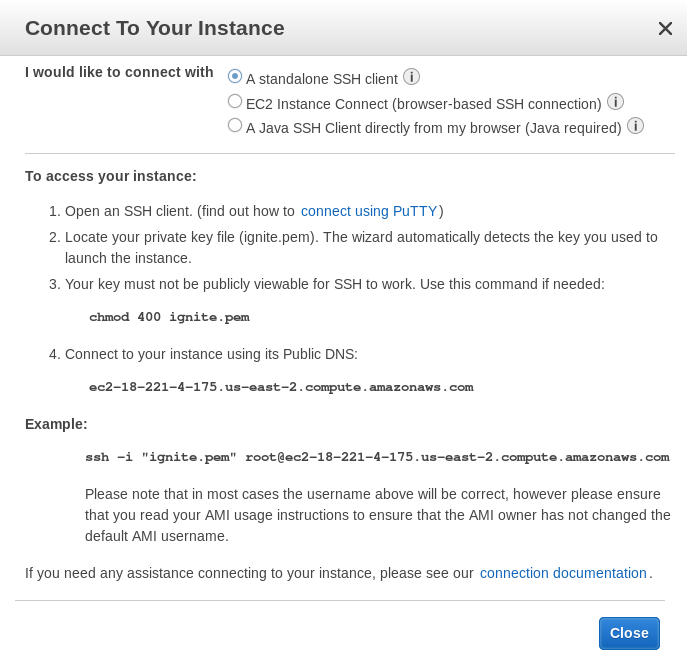Click the 'EC2 Instance Connect (browser-based SSH connection)' label
Image resolution: width=687 pixels, height=666 pixels.
[424, 104]
